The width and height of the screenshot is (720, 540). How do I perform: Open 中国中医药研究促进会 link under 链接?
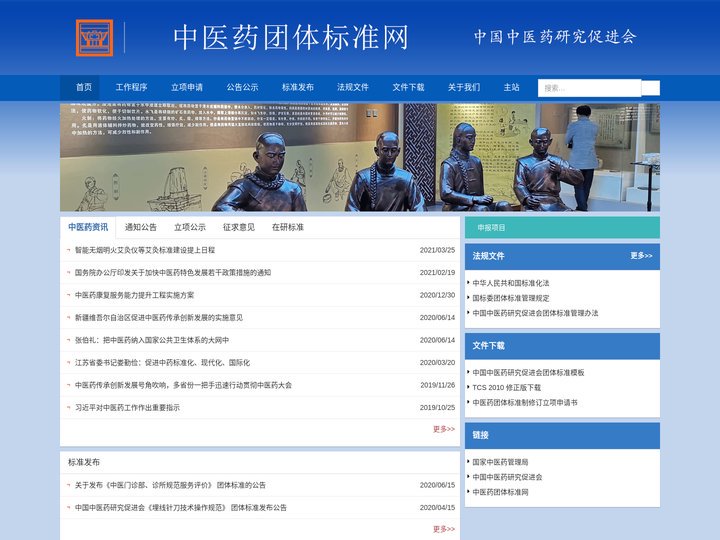click(x=507, y=478)
